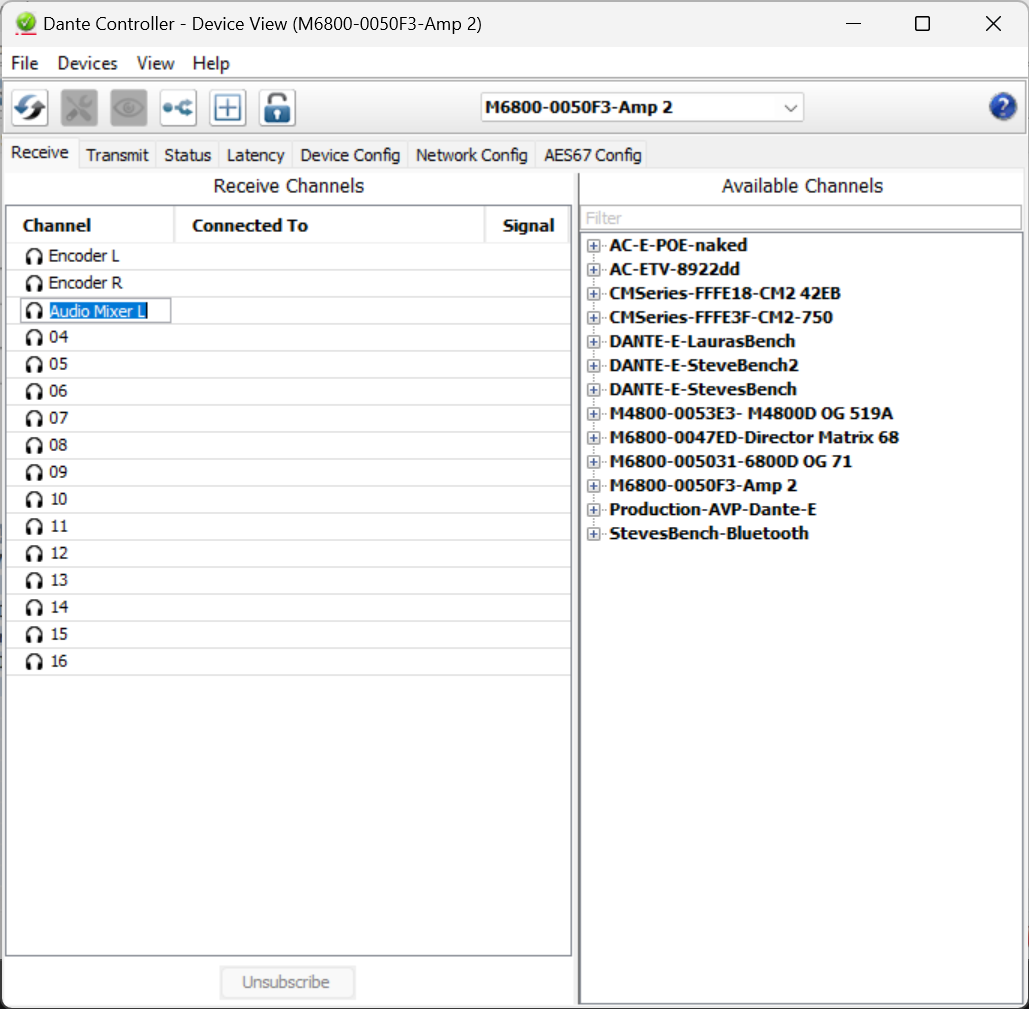The width and height of the screenshot is (1029, 1009).
Task: Switch to the Receive tab
Action: (x=40, y=153)
